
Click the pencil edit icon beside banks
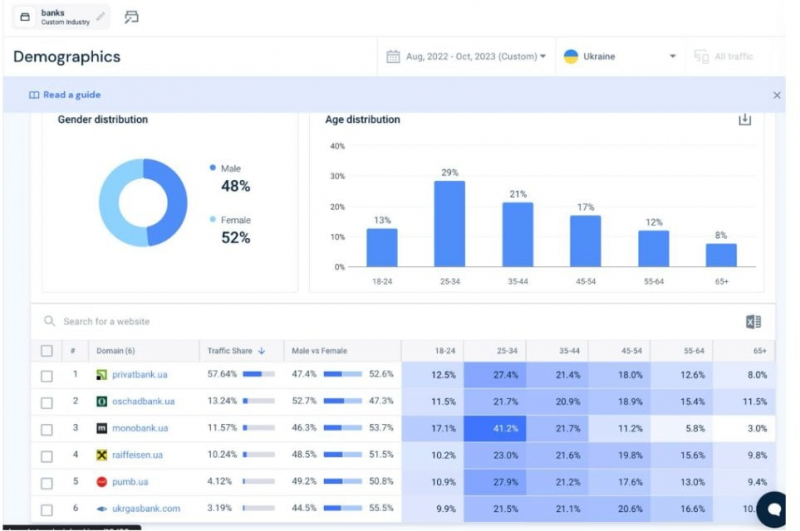[101, 17]
